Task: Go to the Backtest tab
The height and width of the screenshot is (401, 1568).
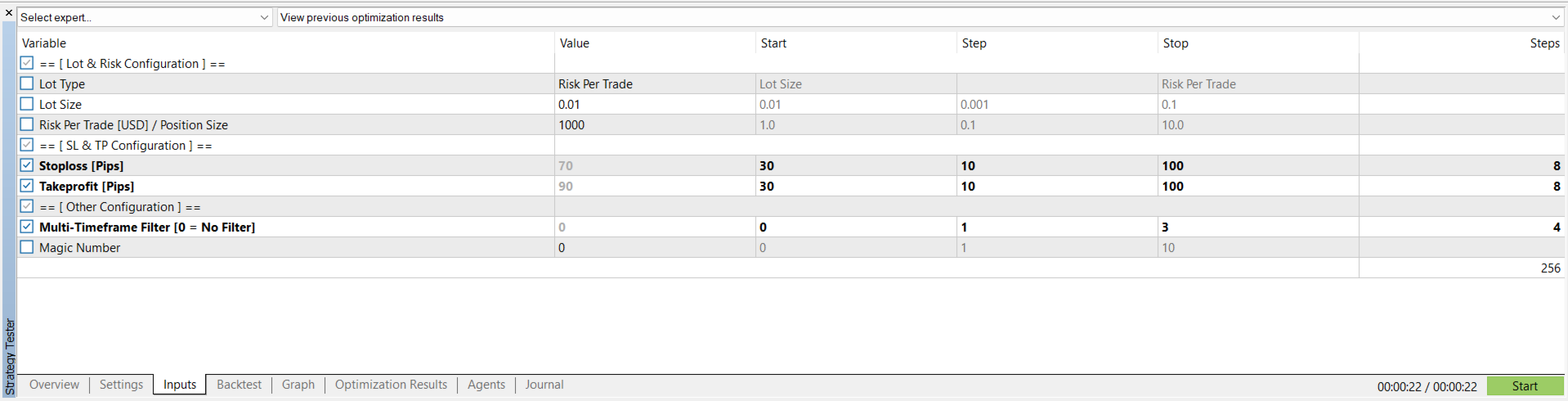Action: [x=239, y=385]
